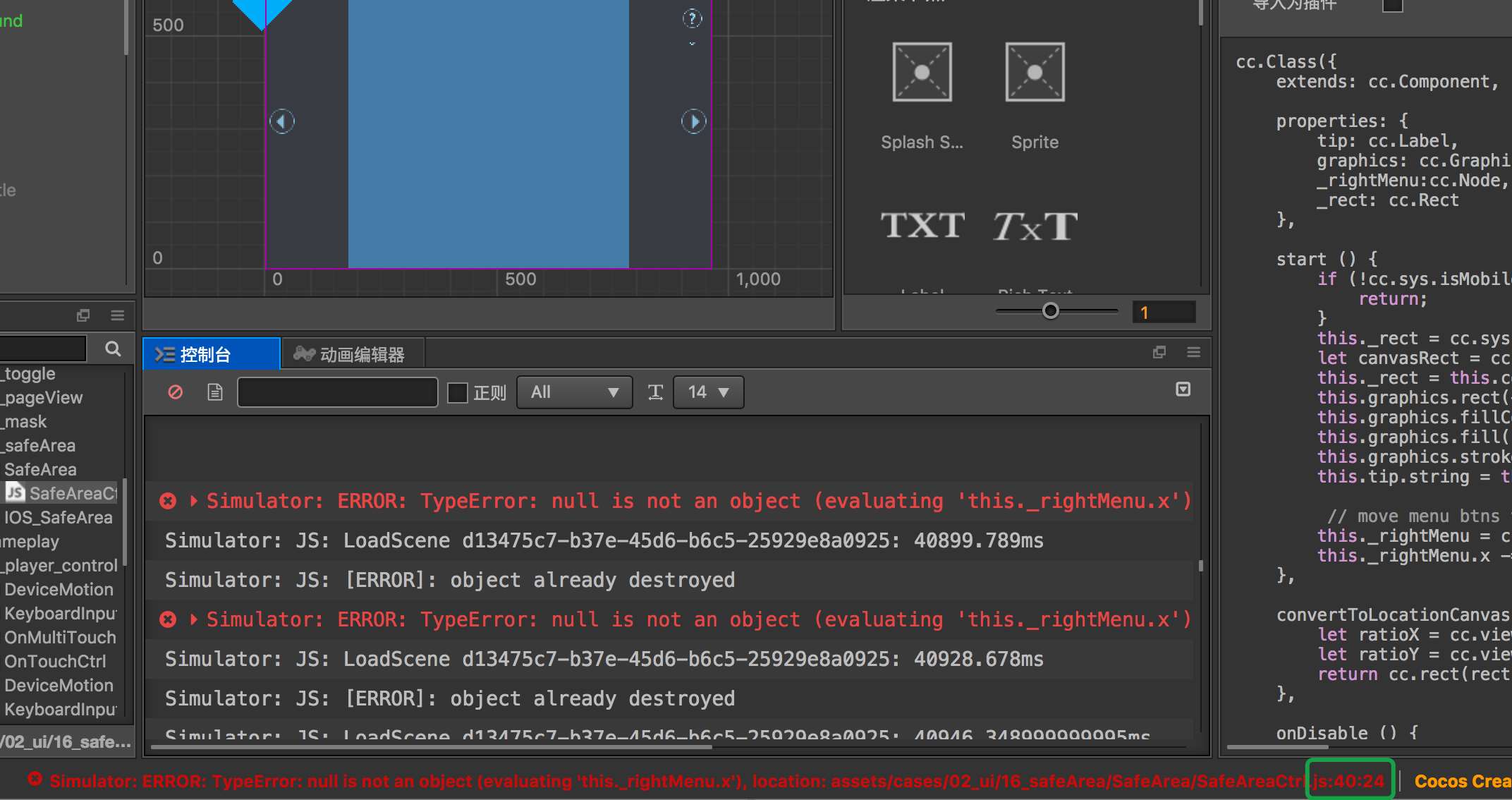Collapse identical console messages toggle
This screenshot has height=800, width=1512.
[1183, 389]
